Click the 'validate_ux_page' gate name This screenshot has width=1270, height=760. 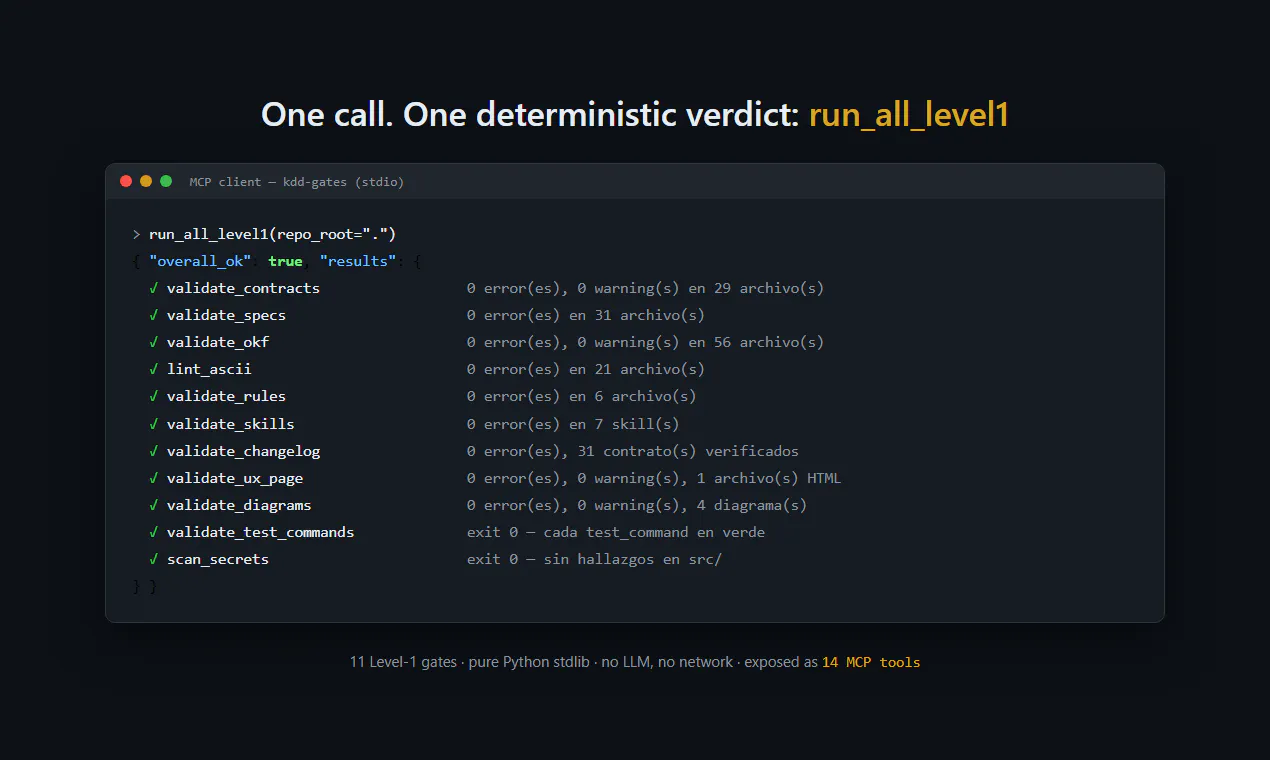pos(235,478)
